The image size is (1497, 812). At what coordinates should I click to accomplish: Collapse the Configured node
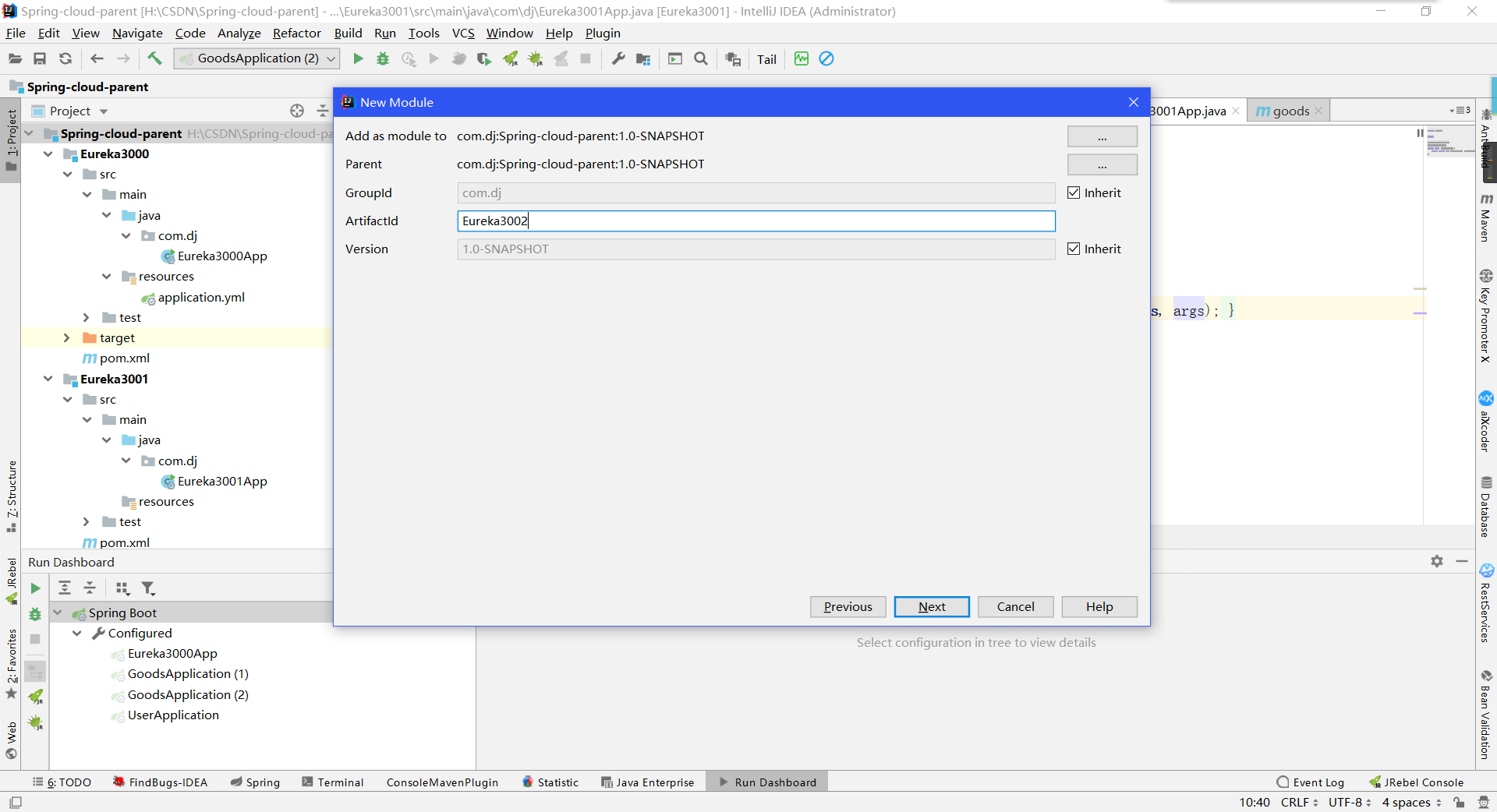pyautogui.click(x=77, y=633)
